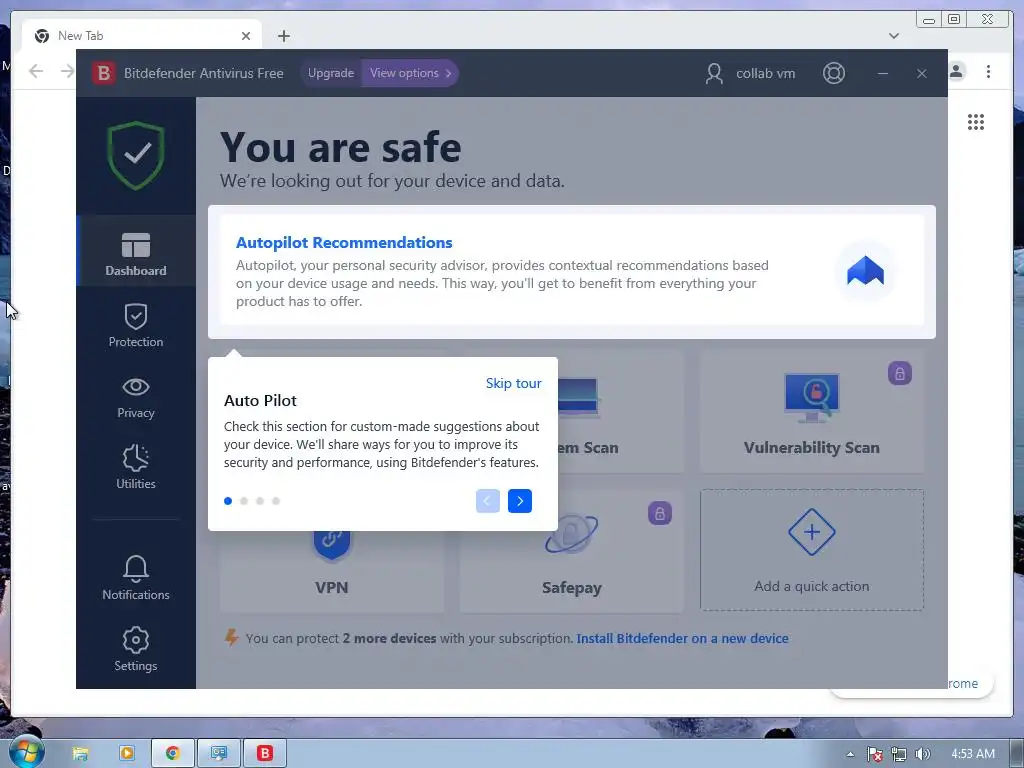Viewport: 1024px width, 768px height.
Task: Open the Utilities section
Action: tap(136, 467)
